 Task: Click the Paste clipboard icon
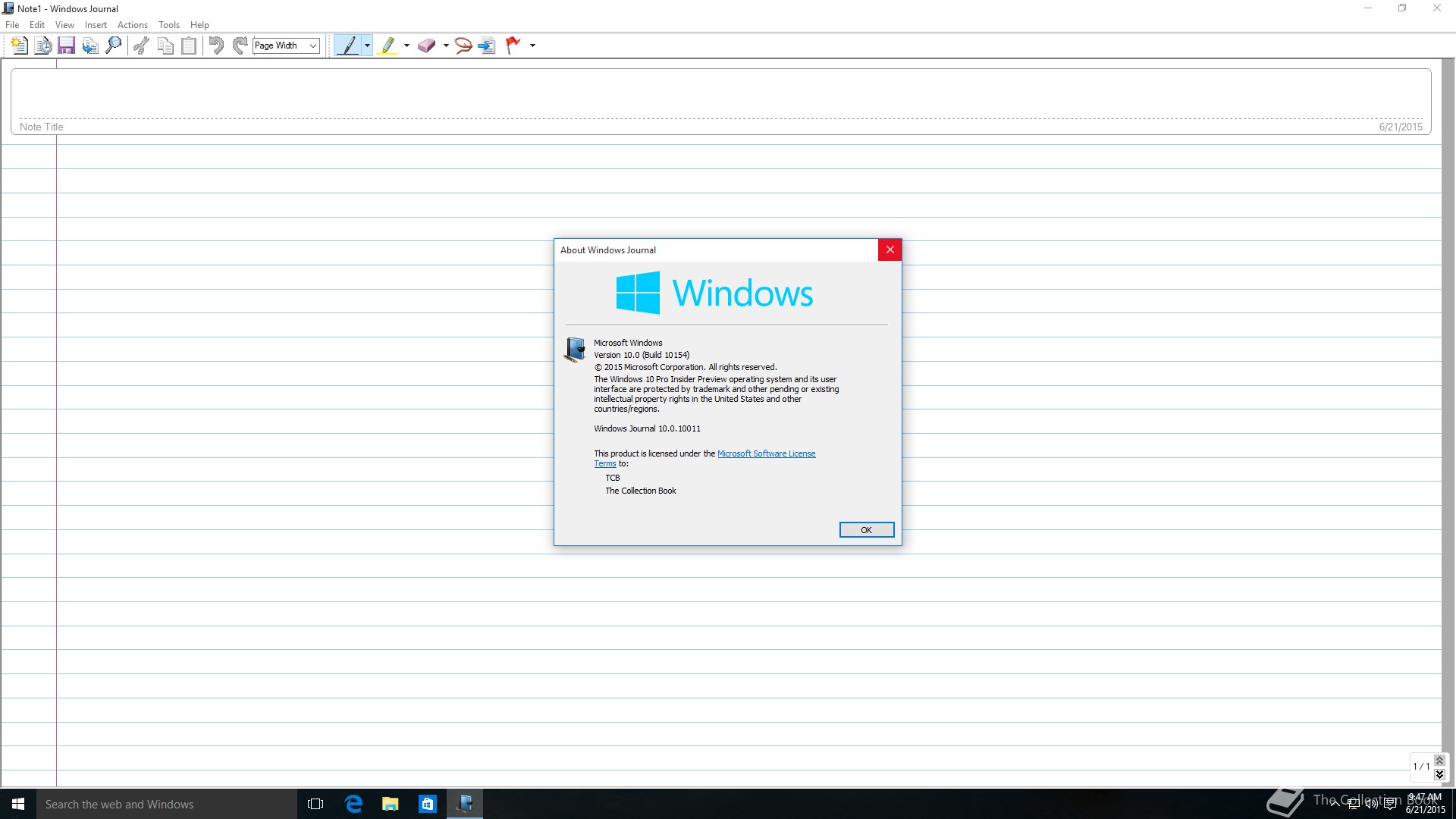pos(189,45)
